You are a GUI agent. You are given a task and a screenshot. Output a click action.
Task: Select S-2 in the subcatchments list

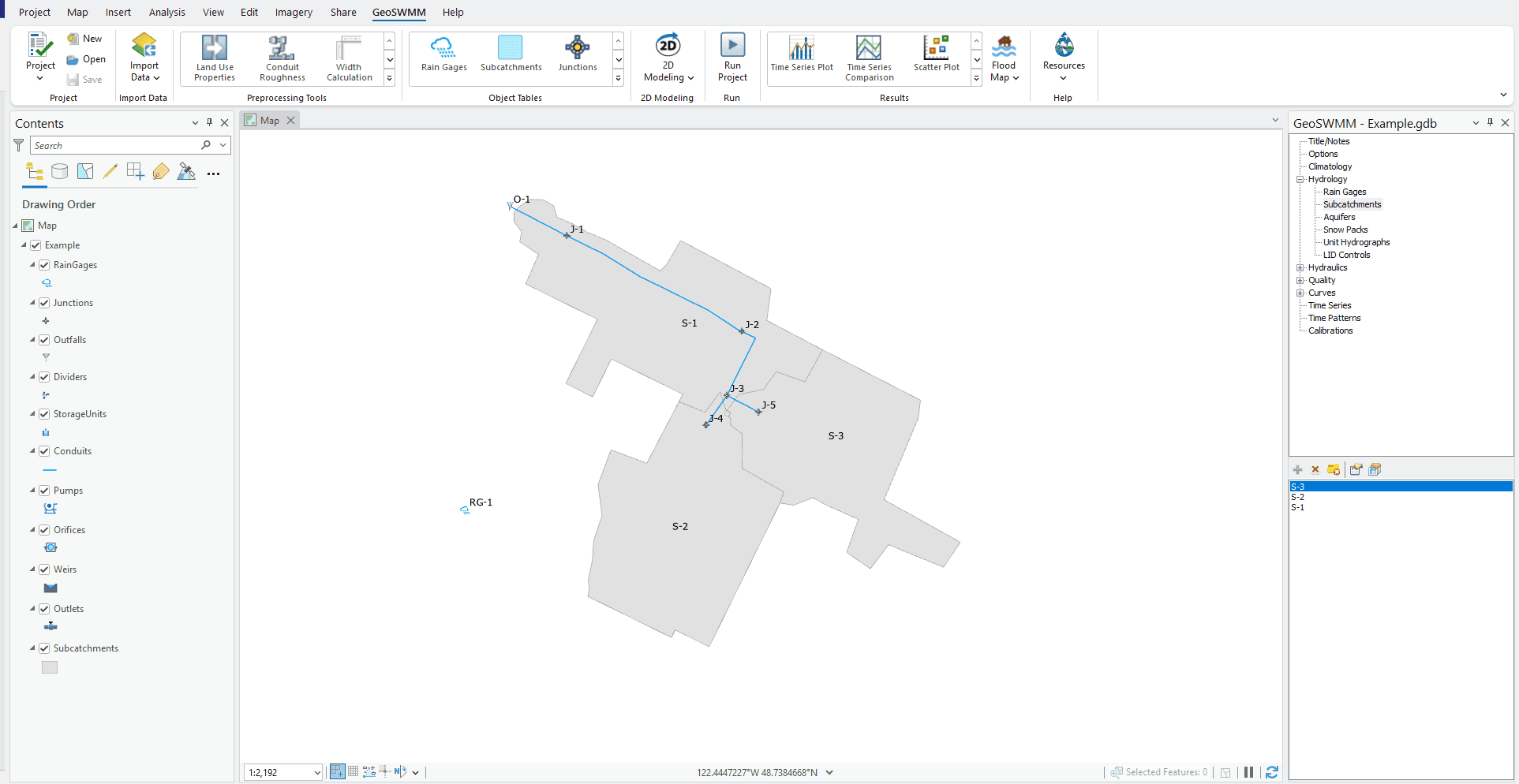pyautogui.click(x=1300, y=497)
